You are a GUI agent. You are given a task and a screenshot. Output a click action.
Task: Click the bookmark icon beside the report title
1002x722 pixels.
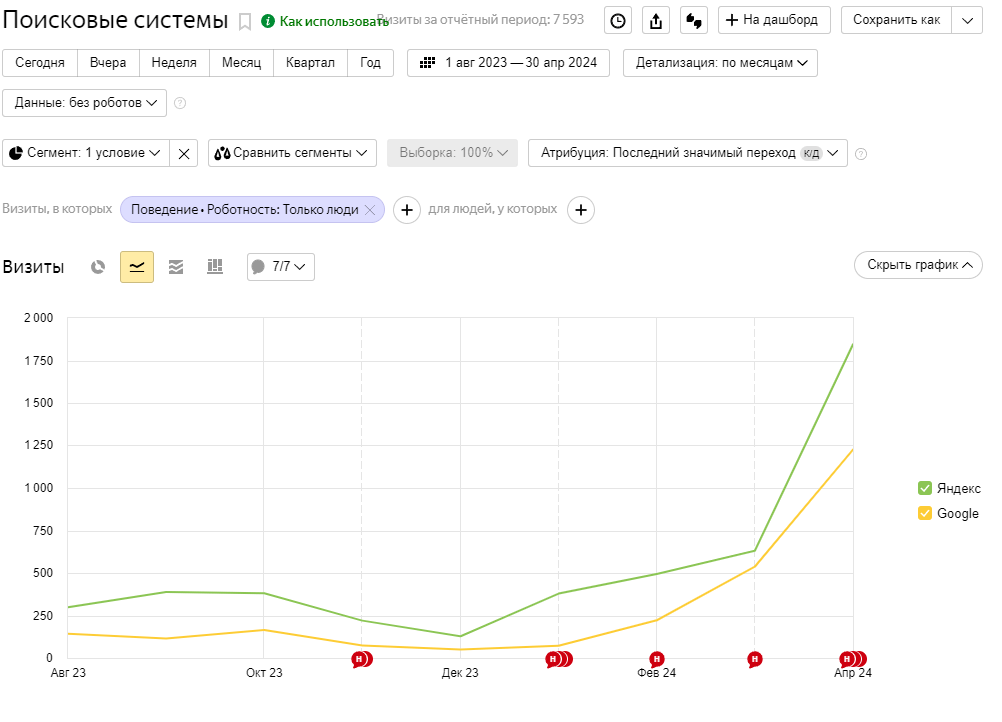(245, 21)
